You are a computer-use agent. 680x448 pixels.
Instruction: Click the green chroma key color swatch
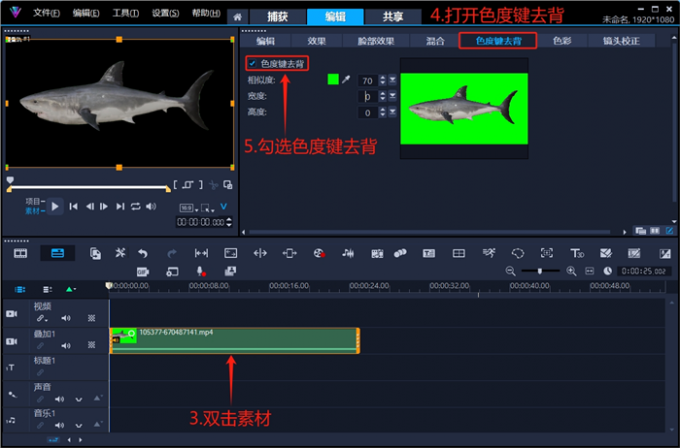333,80
